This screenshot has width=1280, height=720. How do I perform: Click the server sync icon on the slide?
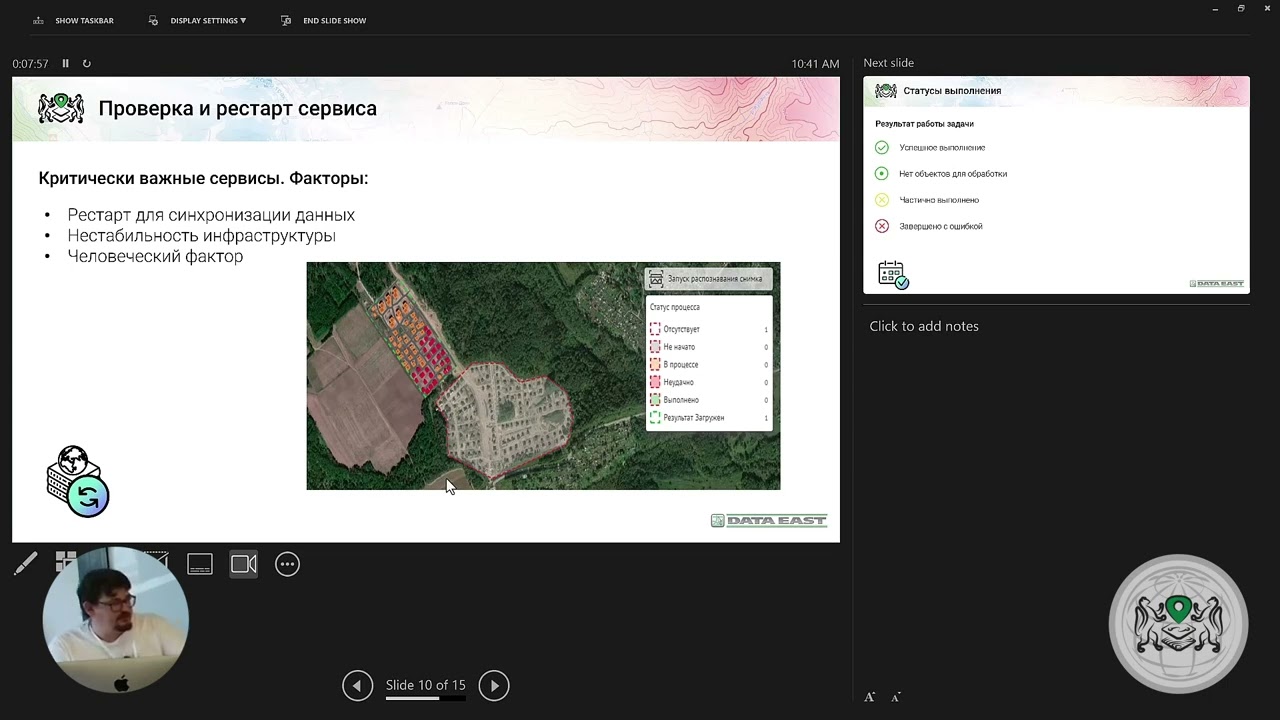(x=78, y=481)
